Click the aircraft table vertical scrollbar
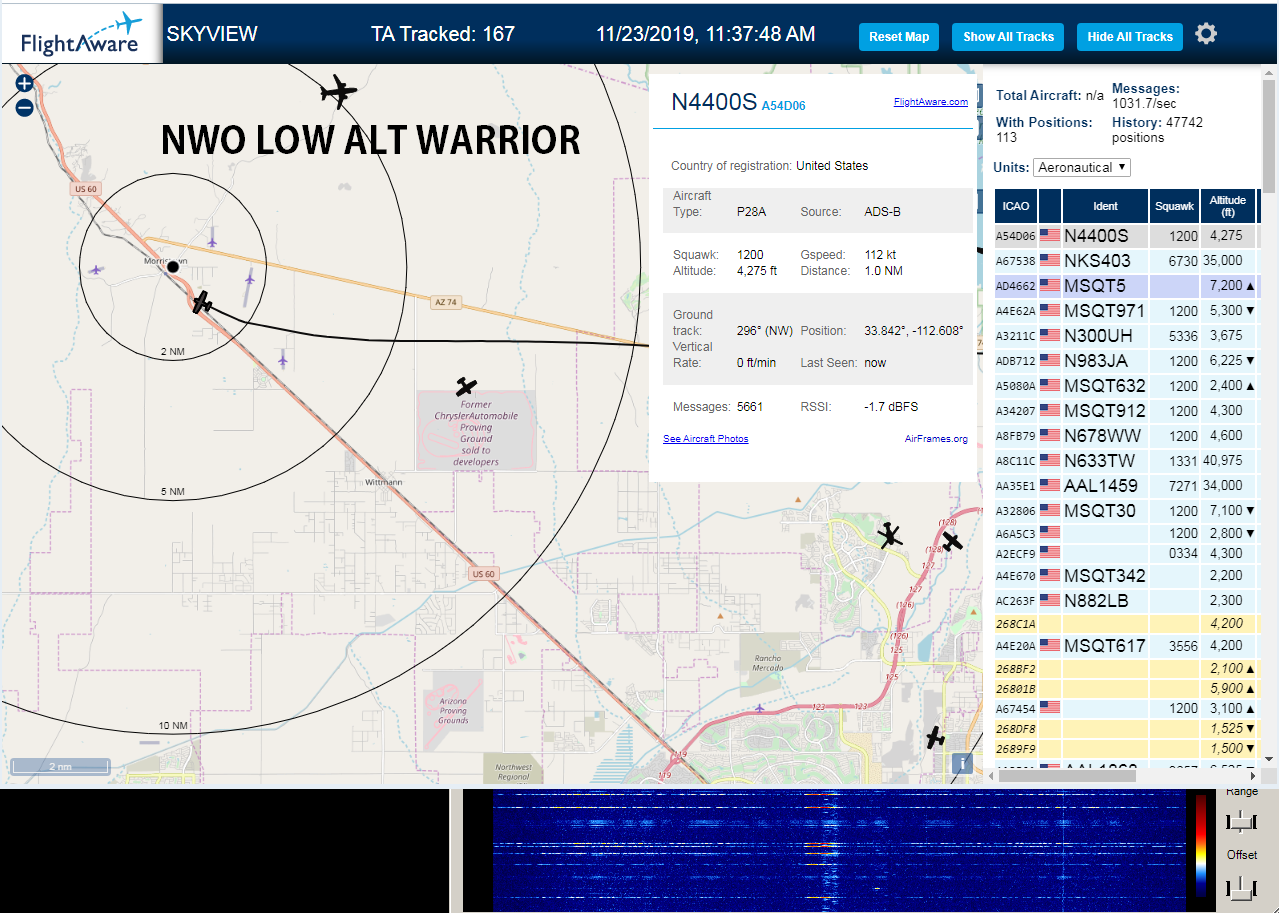 pos(1269,135)
